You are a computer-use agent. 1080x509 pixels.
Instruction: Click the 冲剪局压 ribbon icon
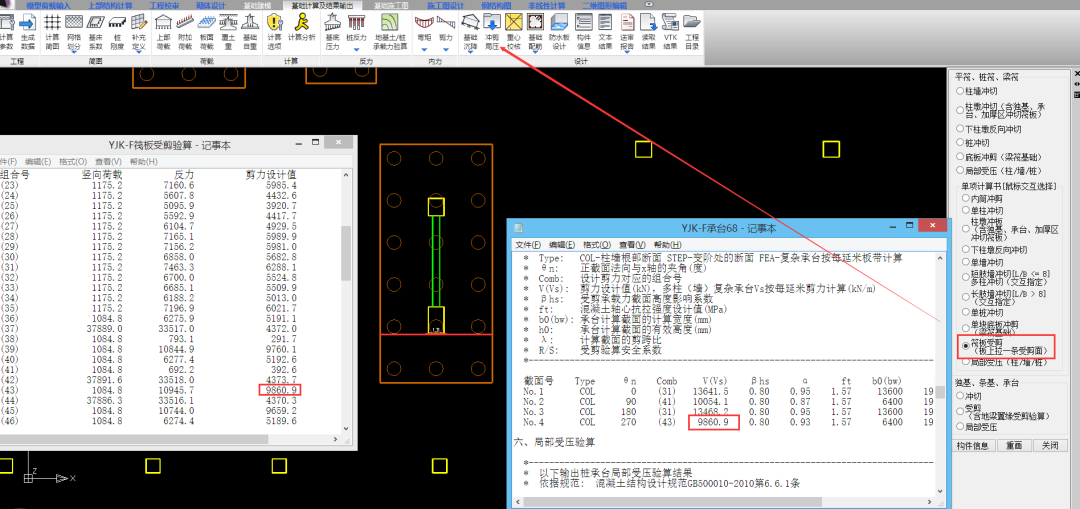[491, 31]
